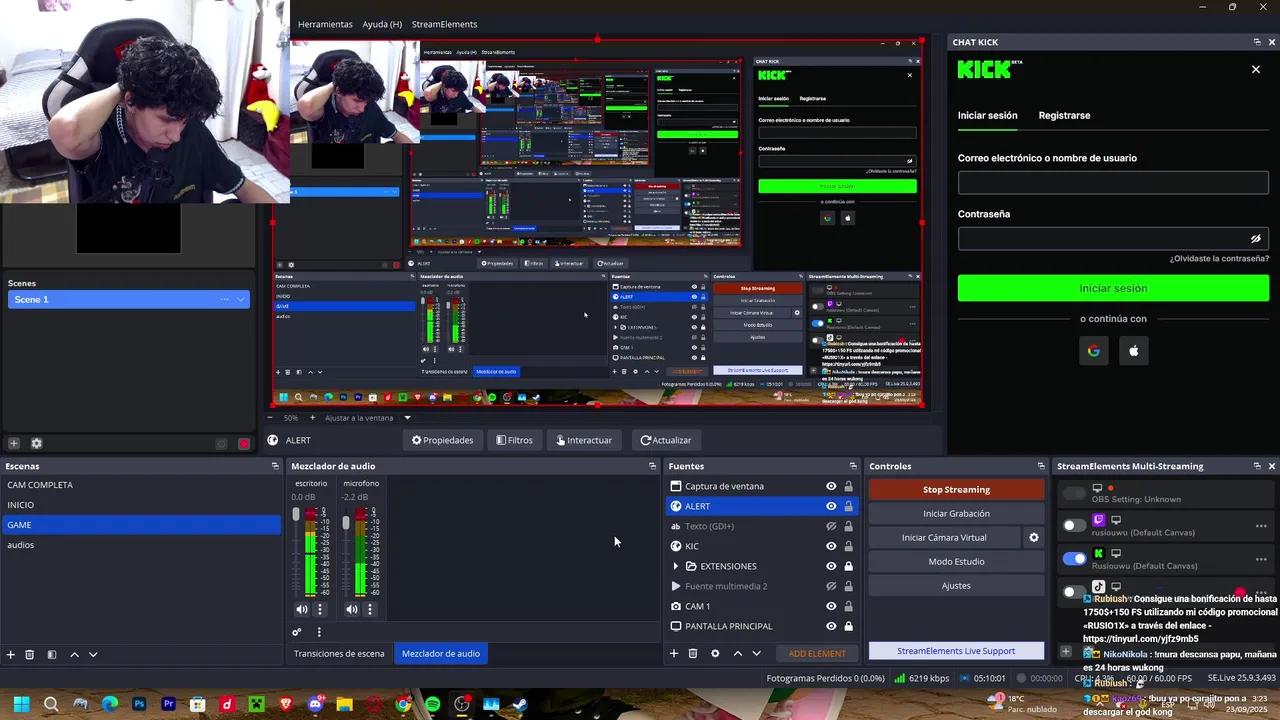Continue with Google in Kick login
The image size is (1280, 720).
coord(1093,351)
